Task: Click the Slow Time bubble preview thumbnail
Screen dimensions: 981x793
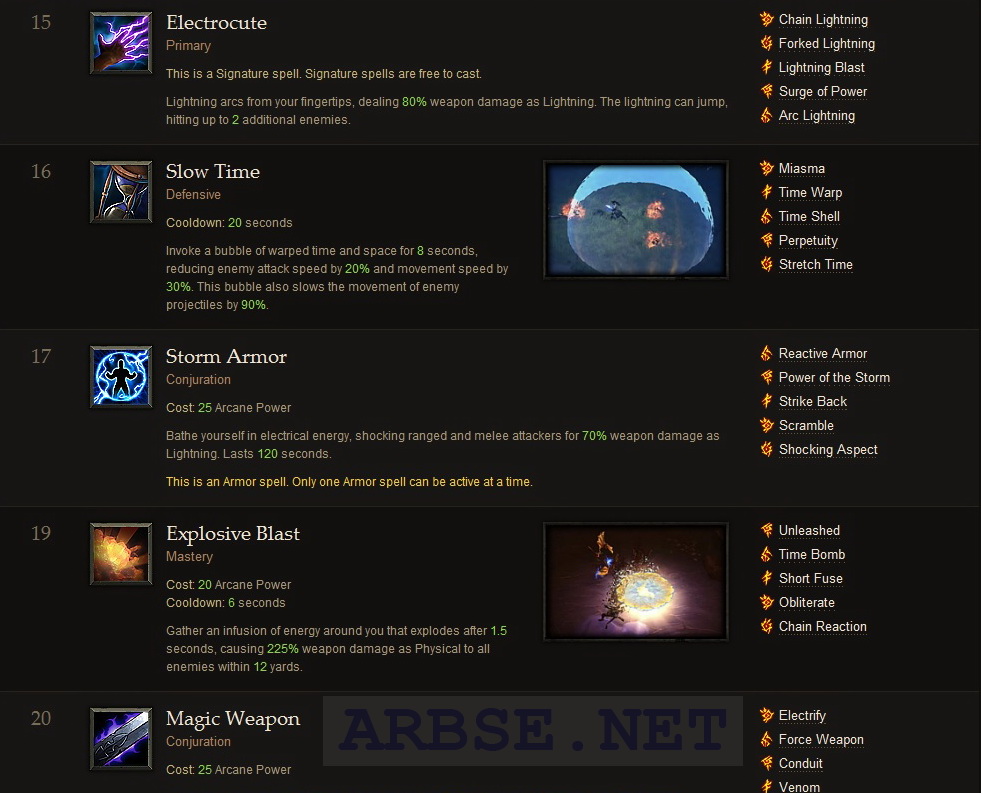Action: pyautogui.click(x=636, y=220)
